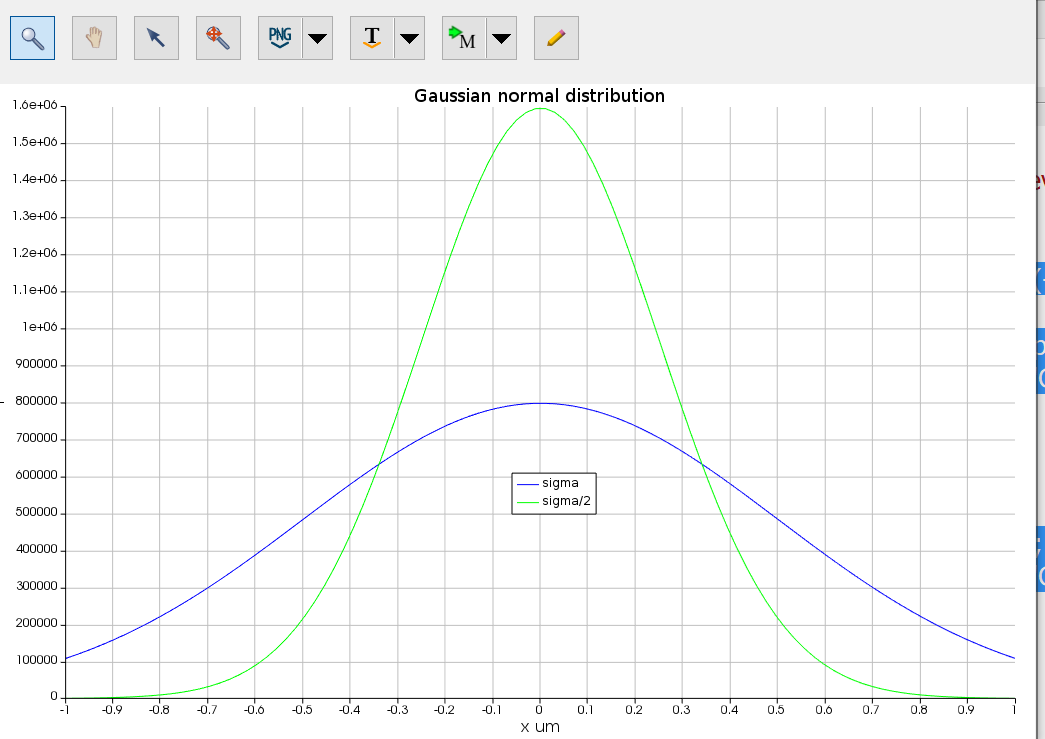Export the plot with the PNG button

[280, 38]
